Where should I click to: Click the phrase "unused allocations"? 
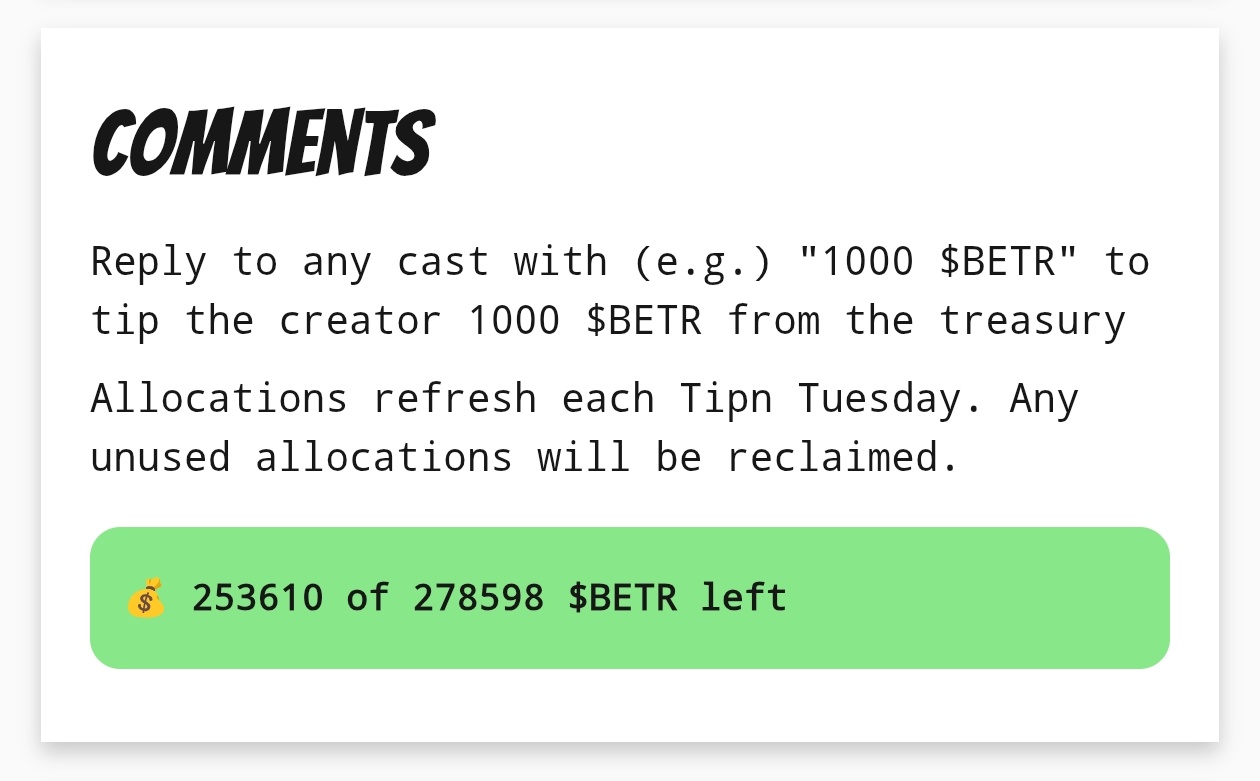(301, 457)
